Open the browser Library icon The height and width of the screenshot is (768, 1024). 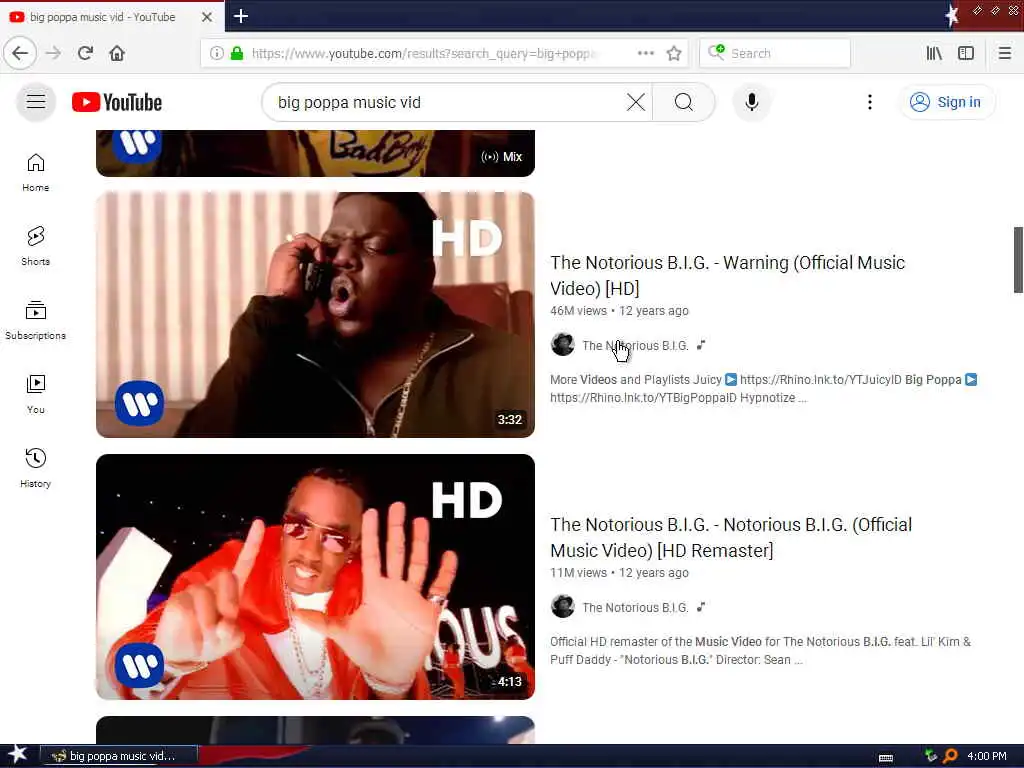click(x=934, y=53)
